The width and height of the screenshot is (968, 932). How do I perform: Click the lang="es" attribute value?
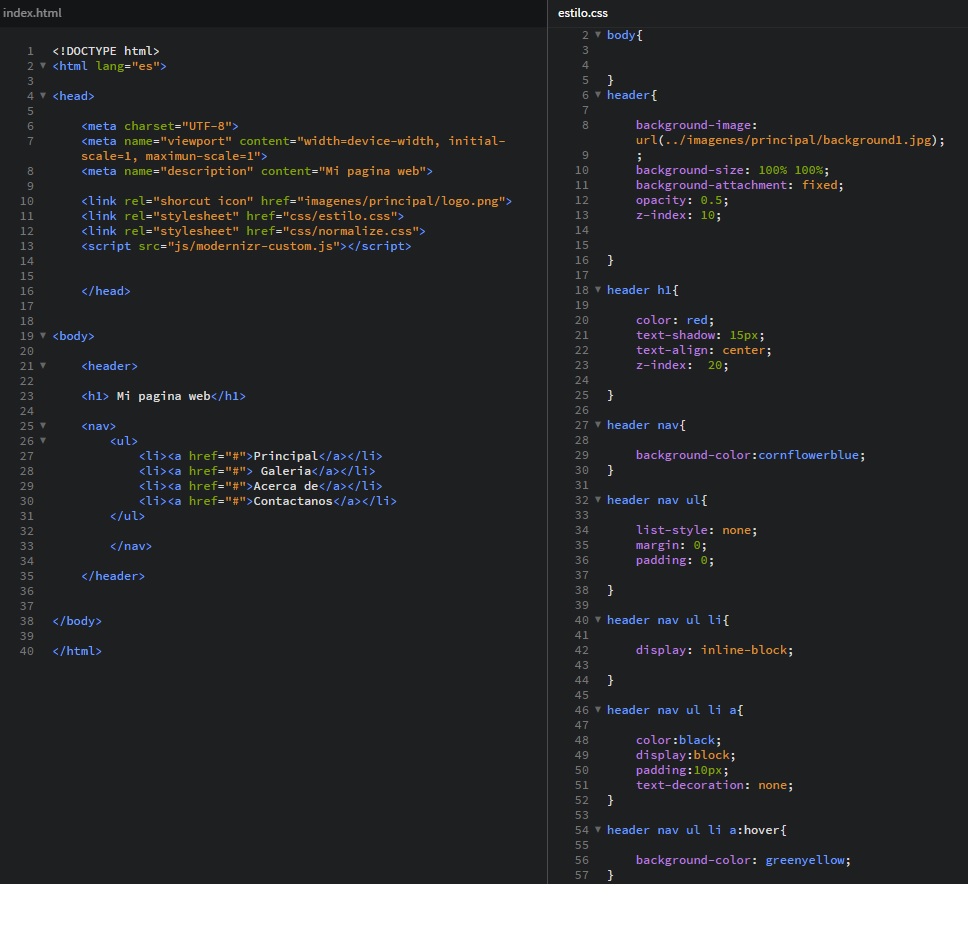pos(145,66)
